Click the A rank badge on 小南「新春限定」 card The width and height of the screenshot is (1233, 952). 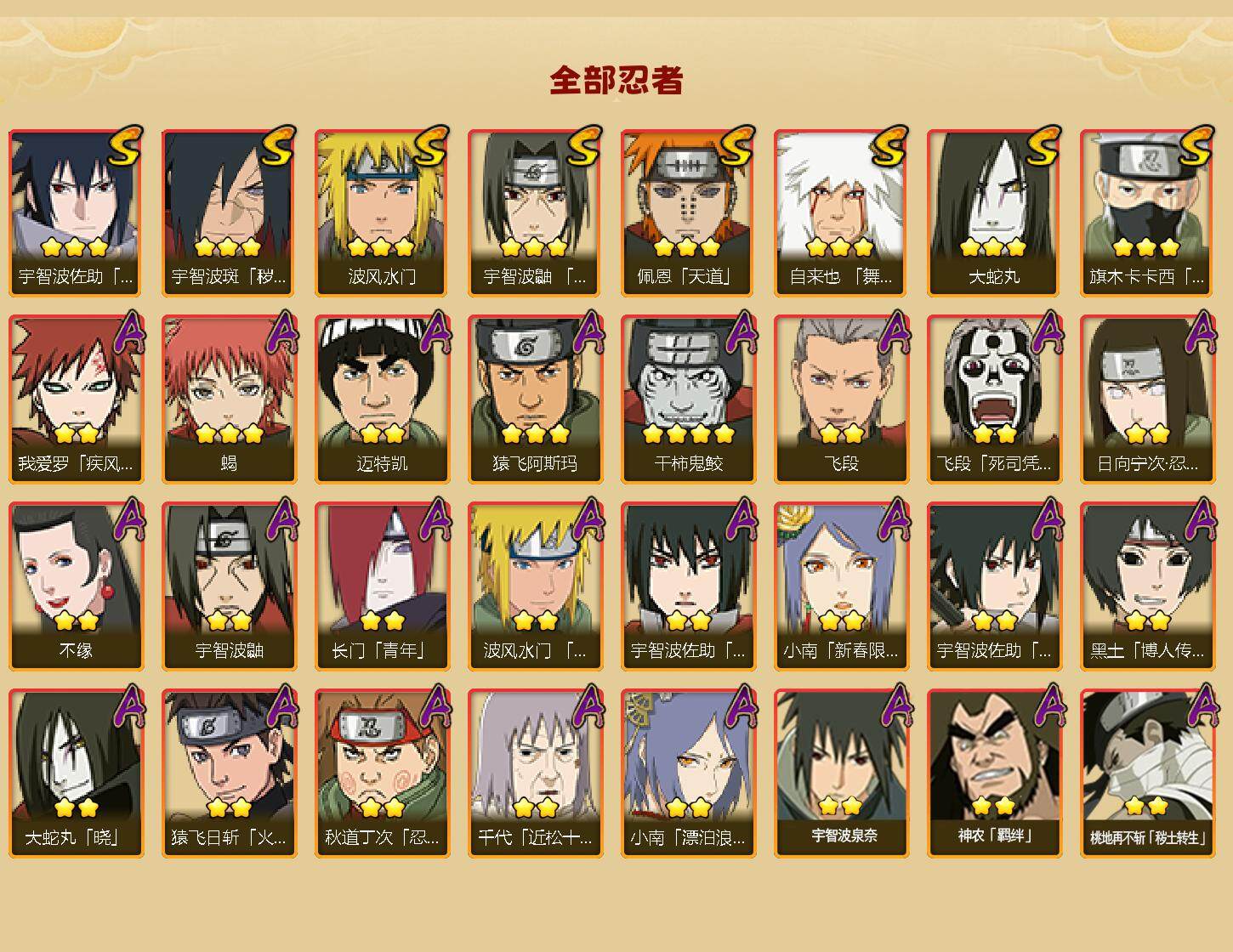893,518
